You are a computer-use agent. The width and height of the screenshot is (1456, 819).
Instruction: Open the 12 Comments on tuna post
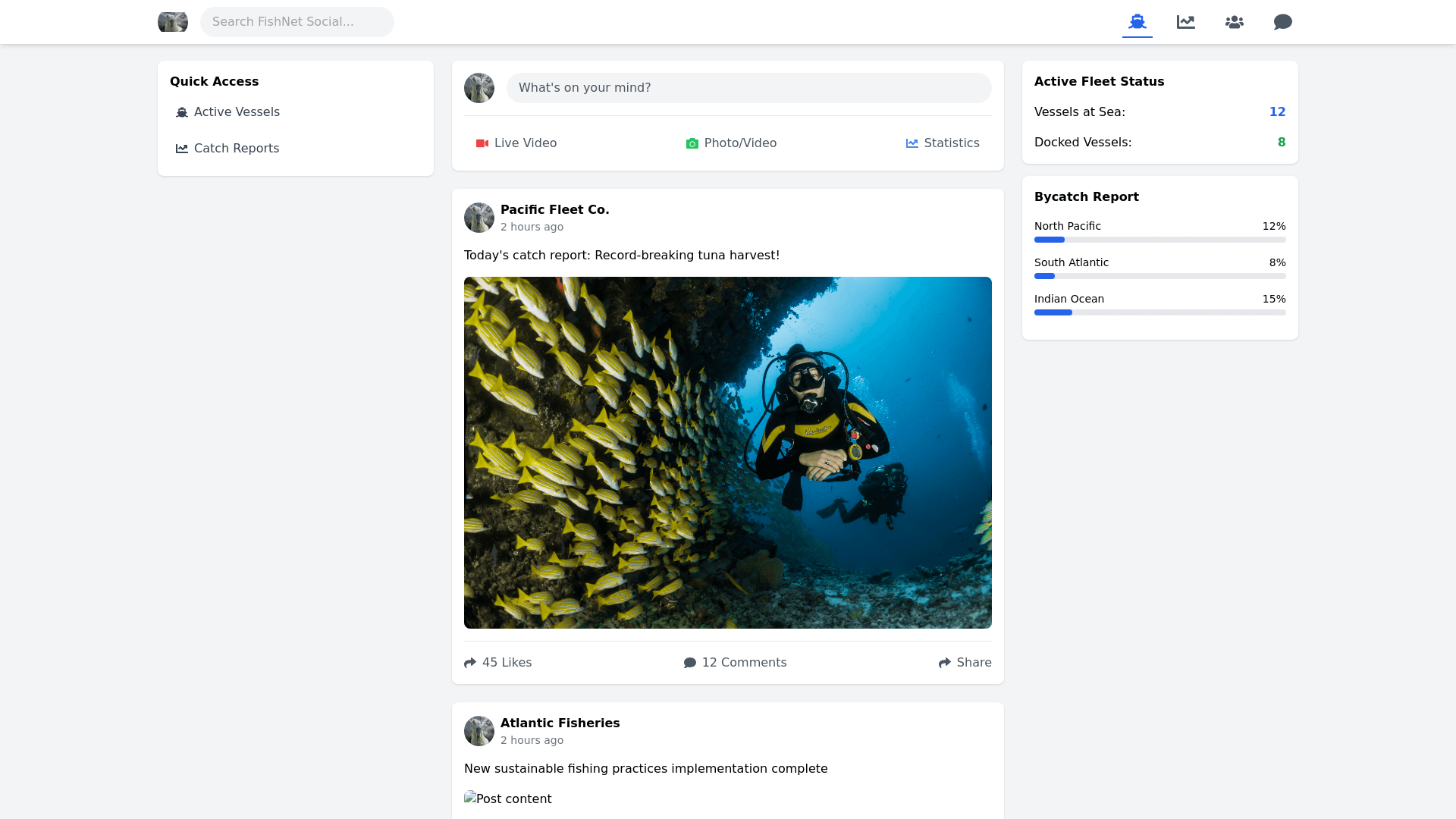click(x=735, y=663)
